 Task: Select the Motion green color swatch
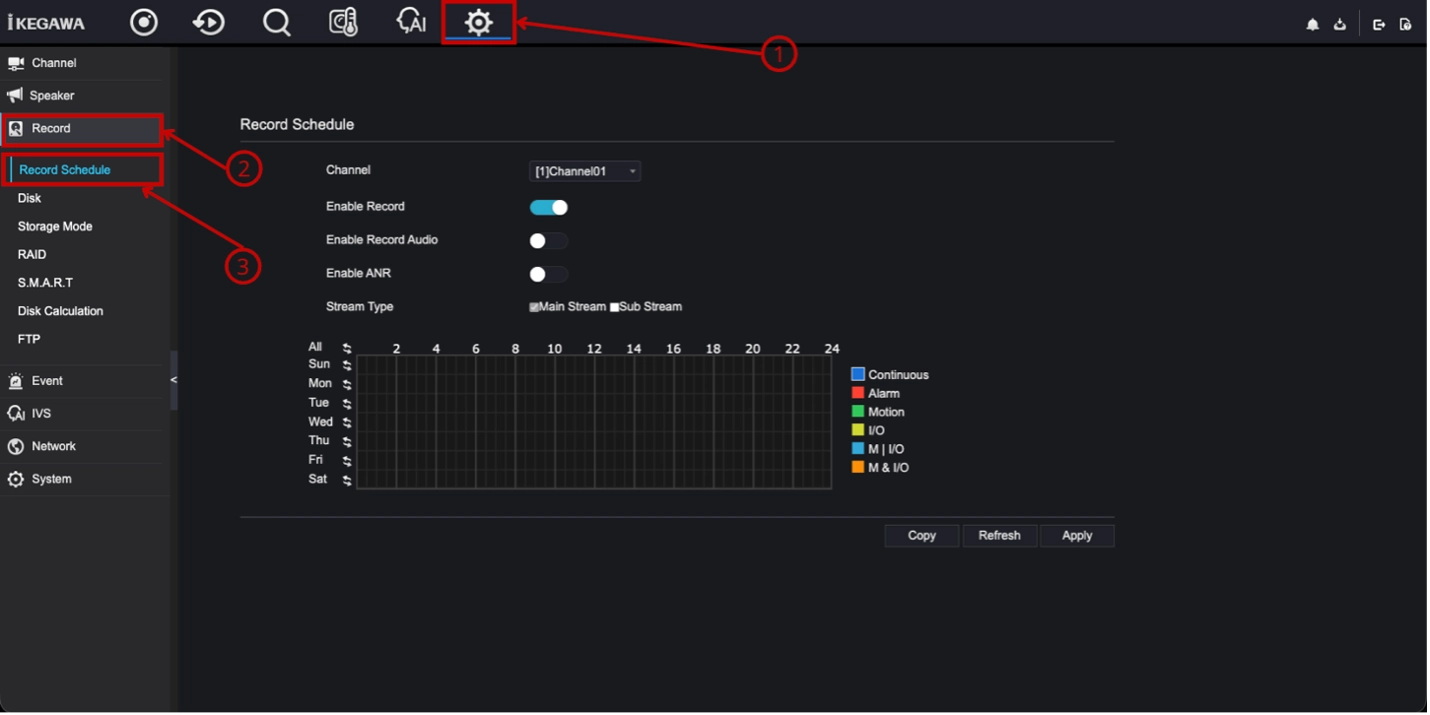(858, 411)
